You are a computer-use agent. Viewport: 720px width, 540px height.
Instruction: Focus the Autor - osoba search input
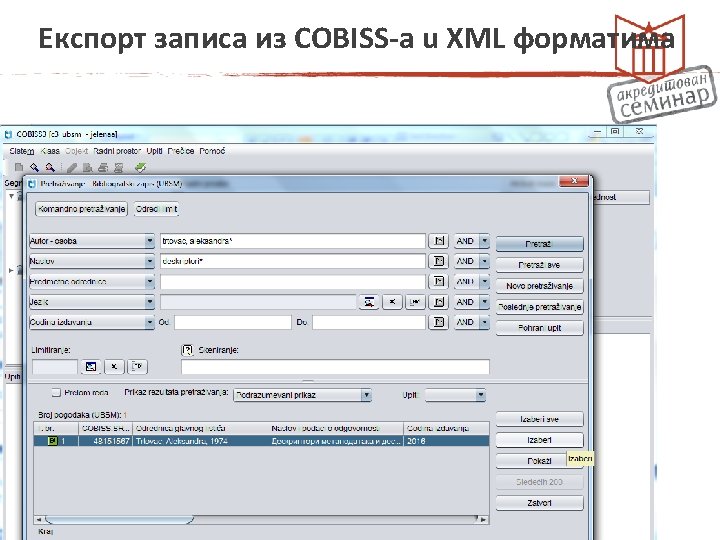click(x=292, y=241)
